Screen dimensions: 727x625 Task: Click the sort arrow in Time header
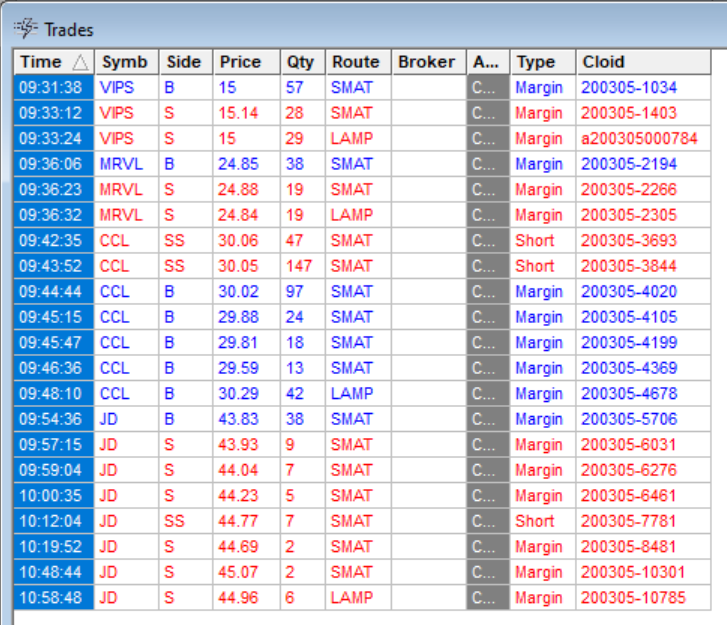pyautogui.click(x=79, y=62)
